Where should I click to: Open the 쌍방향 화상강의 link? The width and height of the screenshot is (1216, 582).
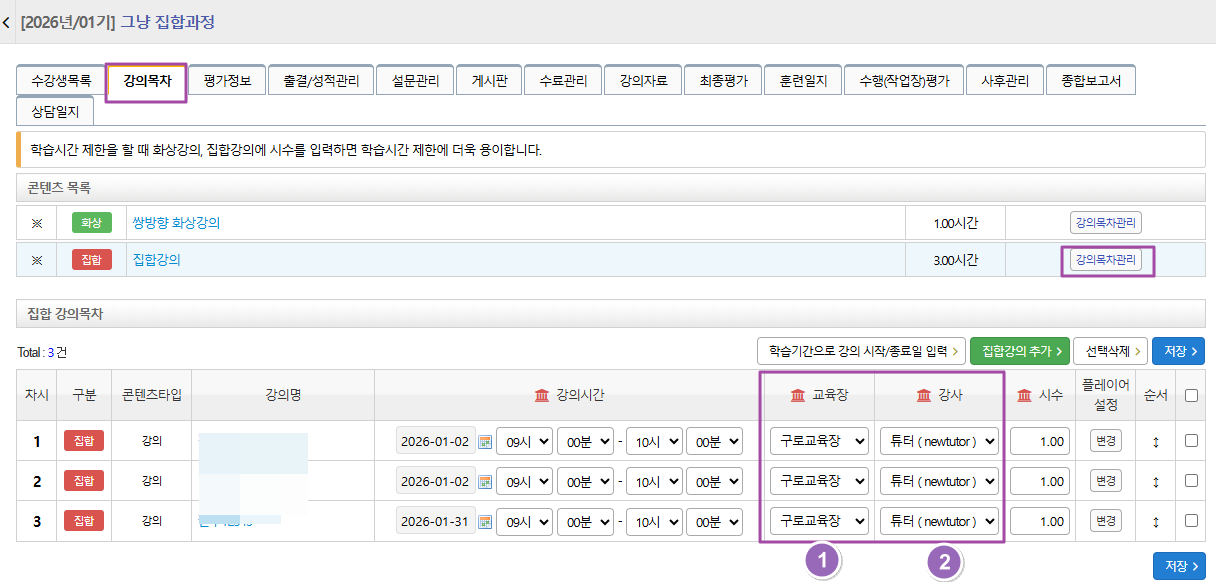pyautogui.click(x=176, y=223)
